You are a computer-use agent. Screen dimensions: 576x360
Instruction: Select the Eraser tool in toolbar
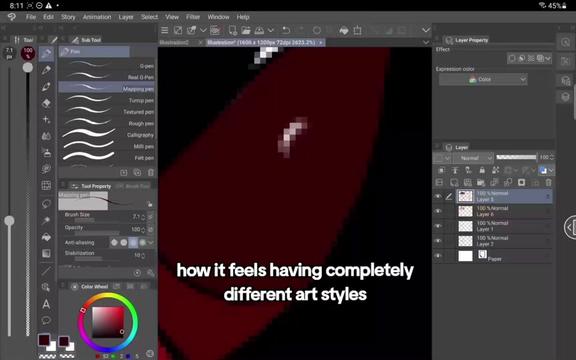46,103
